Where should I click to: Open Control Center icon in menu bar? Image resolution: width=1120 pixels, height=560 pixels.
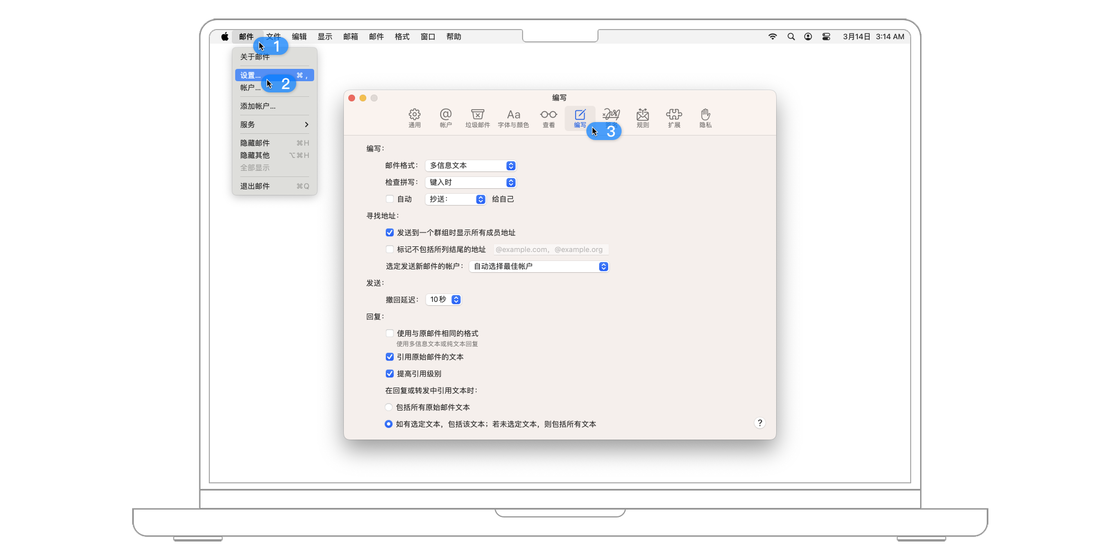(826, 36)
